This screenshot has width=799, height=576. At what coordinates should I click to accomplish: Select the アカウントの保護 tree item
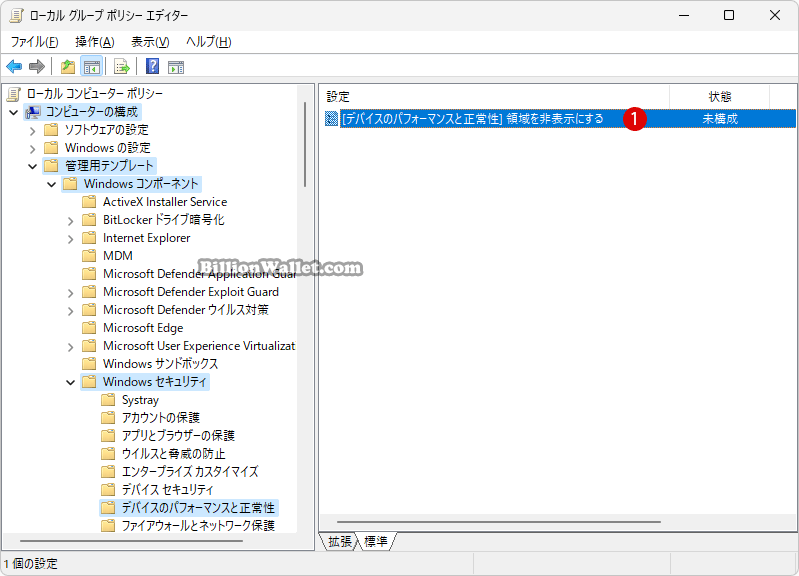(161, 417)
